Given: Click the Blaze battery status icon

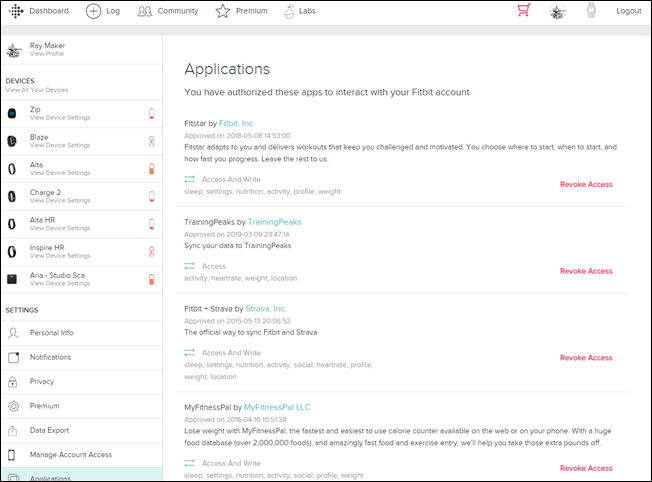Looking at the screenshot, I should 152,141.
